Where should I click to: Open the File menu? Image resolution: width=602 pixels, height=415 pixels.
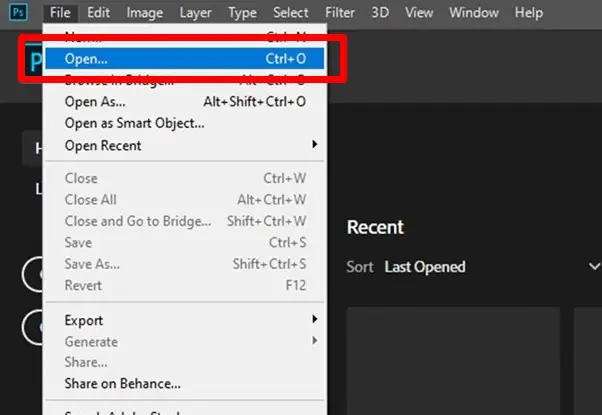tap(60, 13)
